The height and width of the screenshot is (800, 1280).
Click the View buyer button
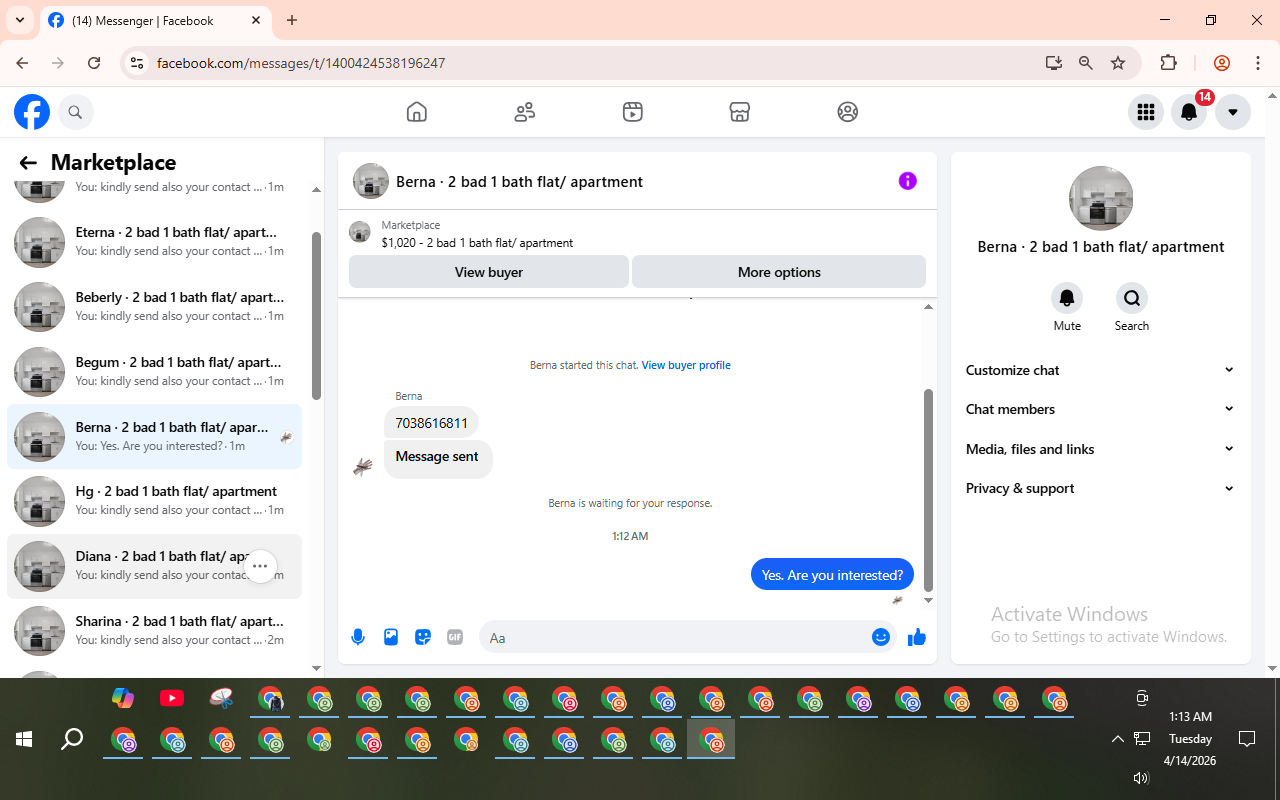pyautogui.click(x=489, y=272)
